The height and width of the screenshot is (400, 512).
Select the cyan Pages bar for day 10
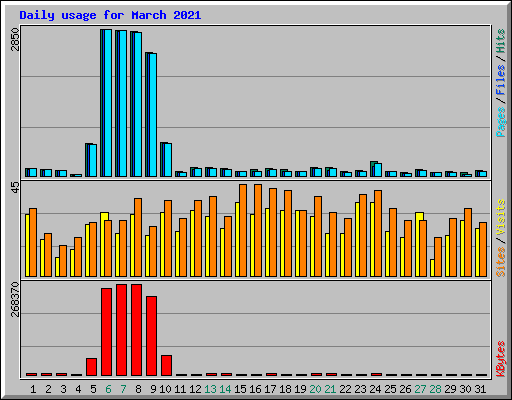(x=168, y=160)
